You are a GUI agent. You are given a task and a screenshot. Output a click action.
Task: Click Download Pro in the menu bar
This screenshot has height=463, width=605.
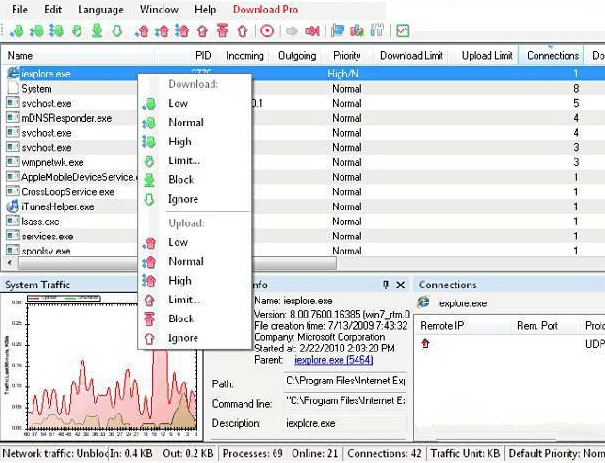click(265, 9)
